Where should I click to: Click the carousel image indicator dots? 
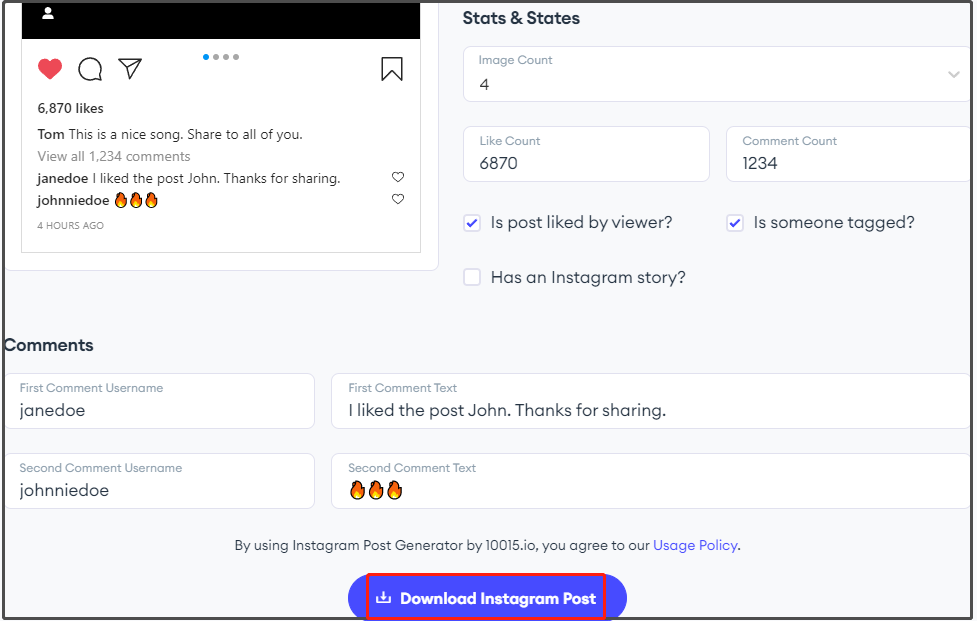(221, 57)
